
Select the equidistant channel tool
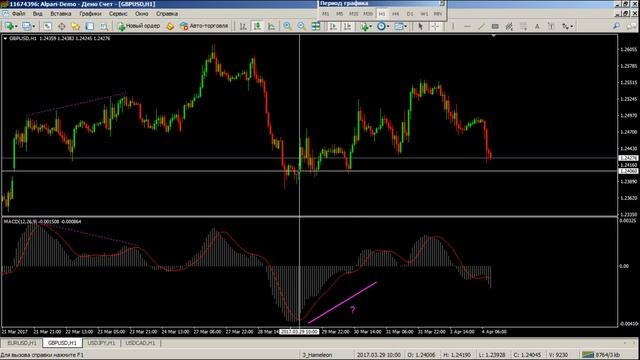(x=509, y=26)
